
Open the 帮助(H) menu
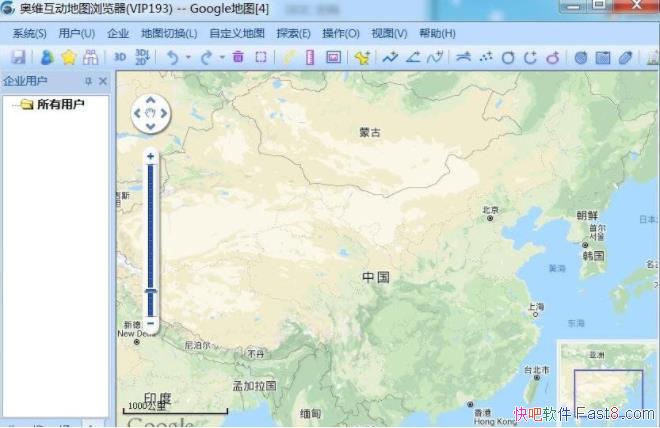tap(436, 33)
